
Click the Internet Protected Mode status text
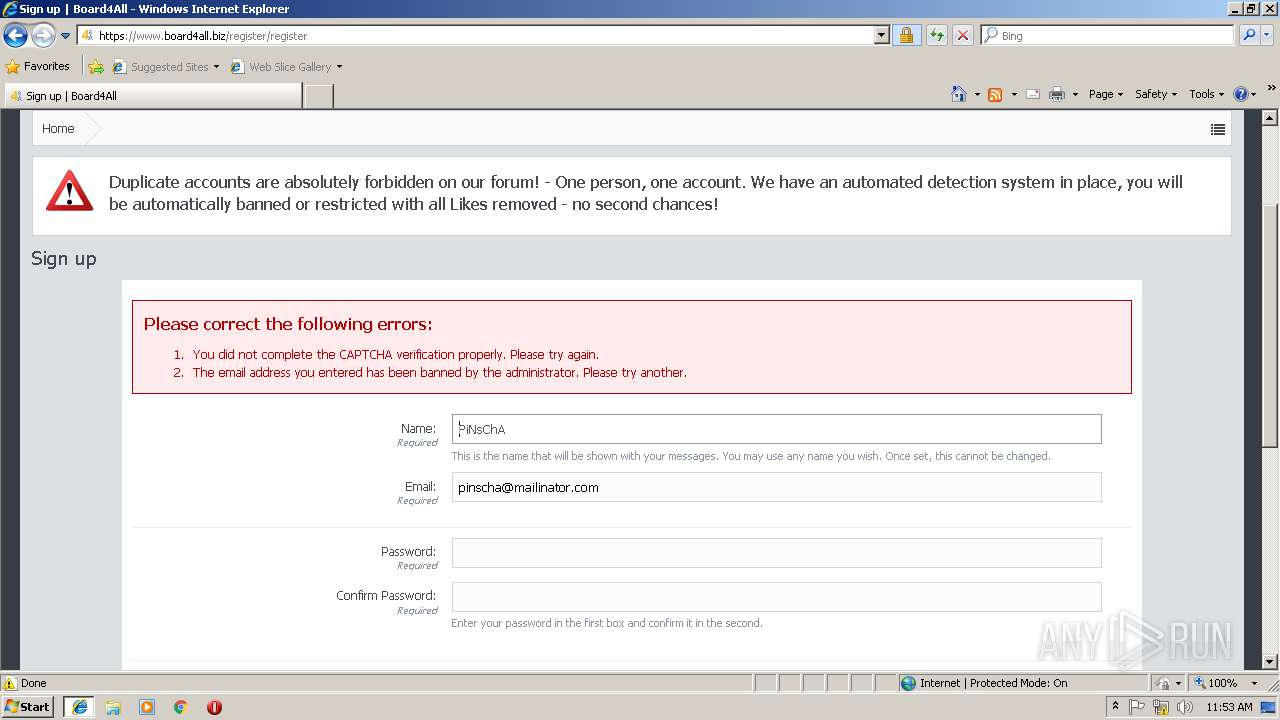993,683
